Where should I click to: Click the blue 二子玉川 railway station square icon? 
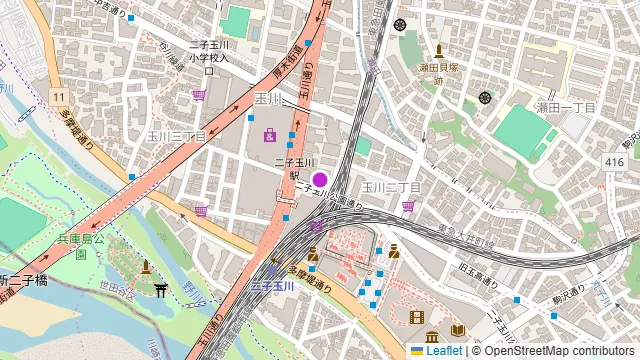tap(272, 270)
